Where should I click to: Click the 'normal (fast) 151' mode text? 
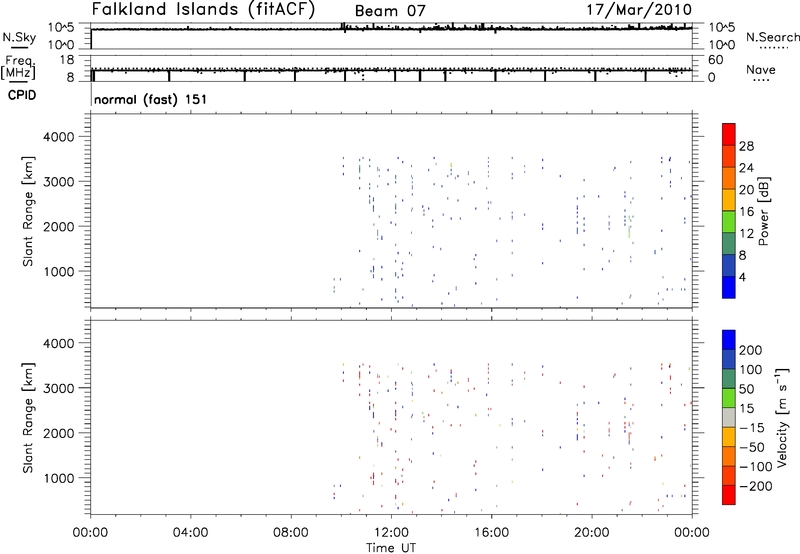(x=151, y=99)
